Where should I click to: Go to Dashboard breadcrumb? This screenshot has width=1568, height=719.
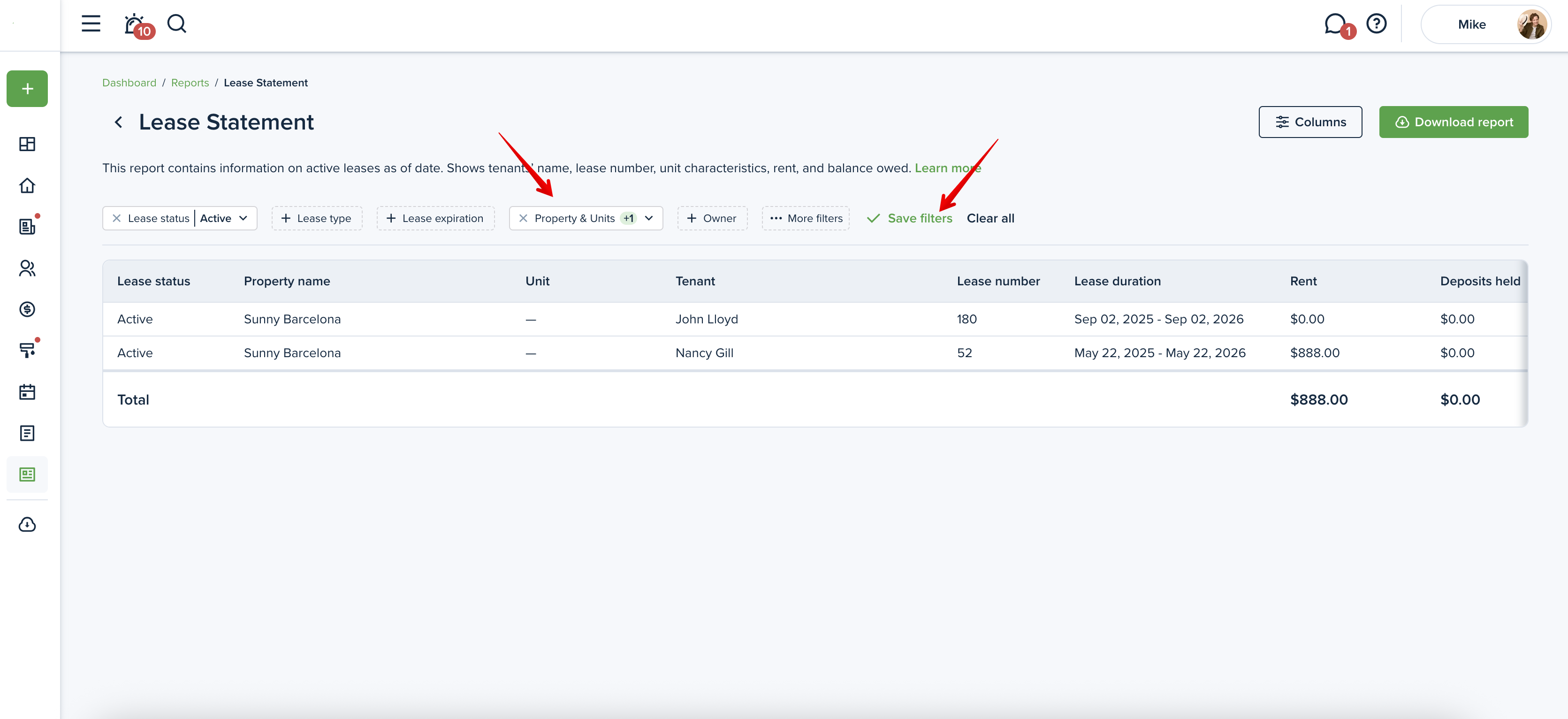[x=129, y=83]
